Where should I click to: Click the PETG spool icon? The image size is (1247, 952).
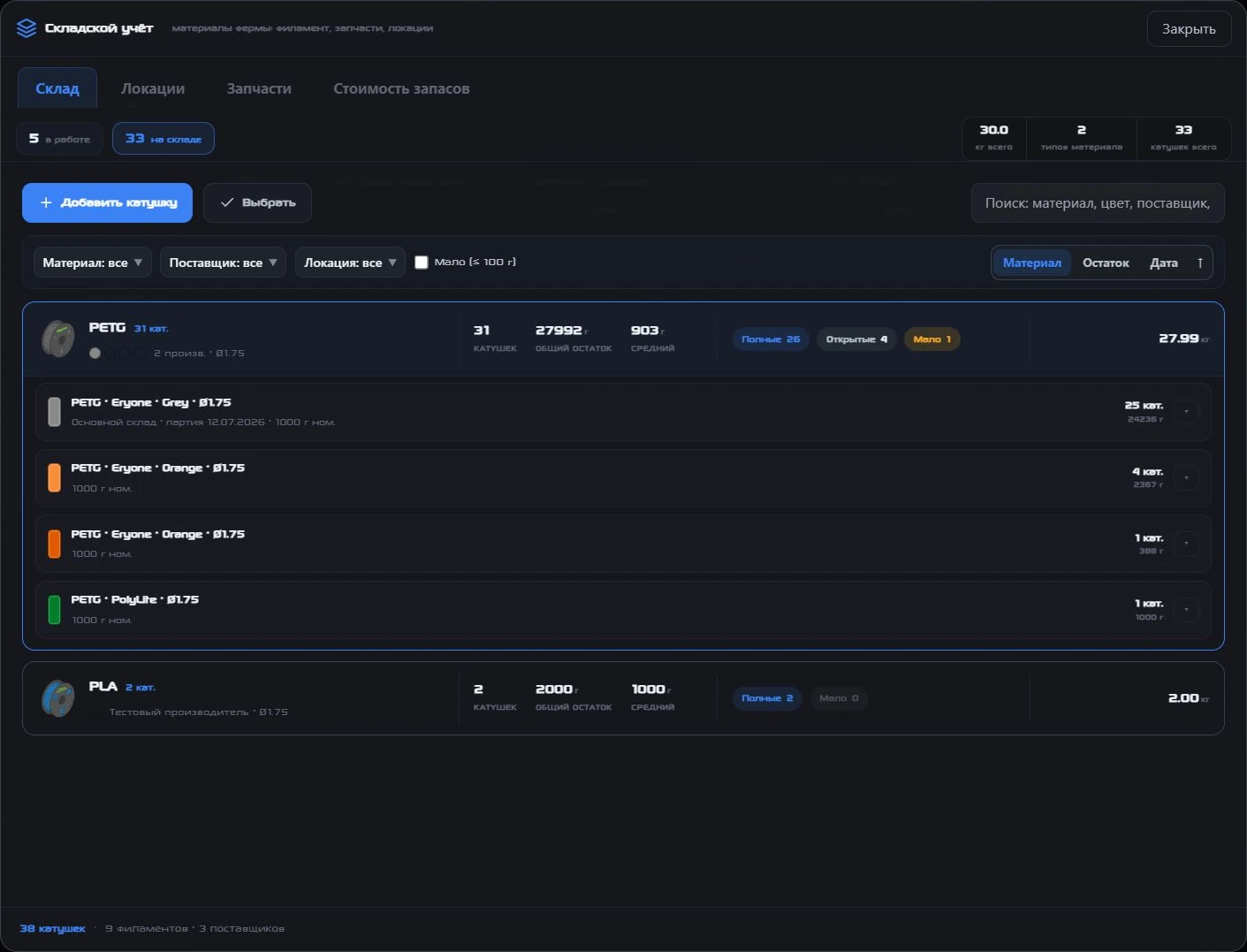click(58, 339)
